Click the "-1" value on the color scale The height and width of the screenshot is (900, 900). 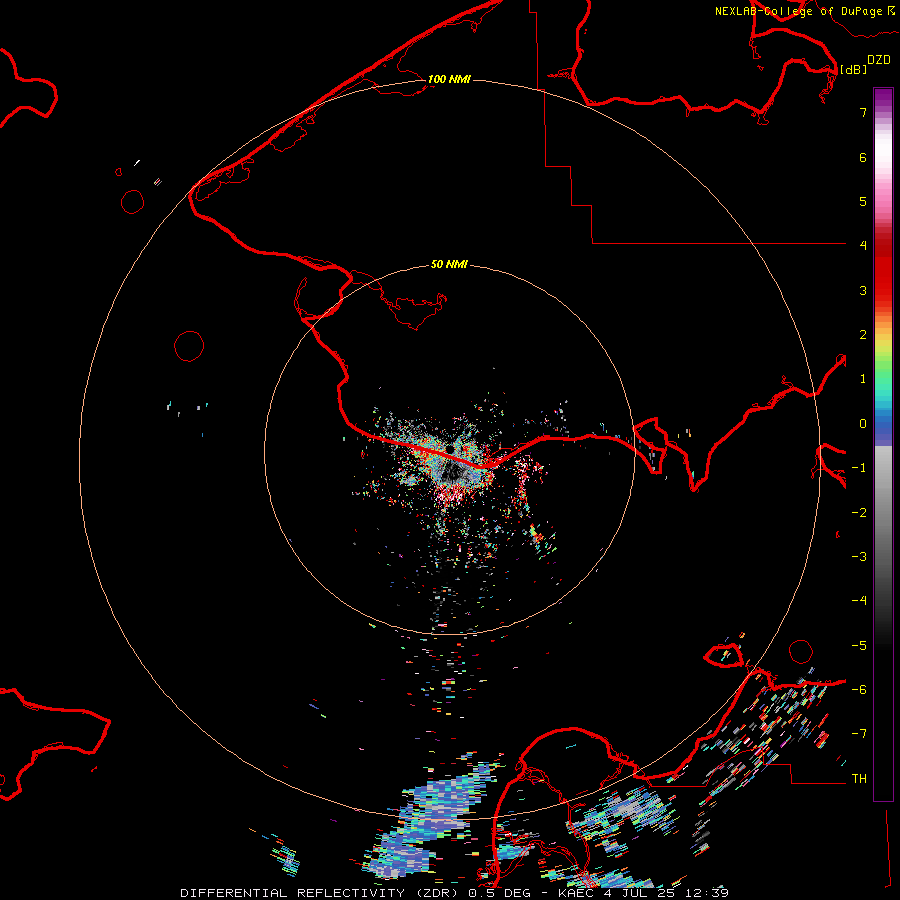859,468
